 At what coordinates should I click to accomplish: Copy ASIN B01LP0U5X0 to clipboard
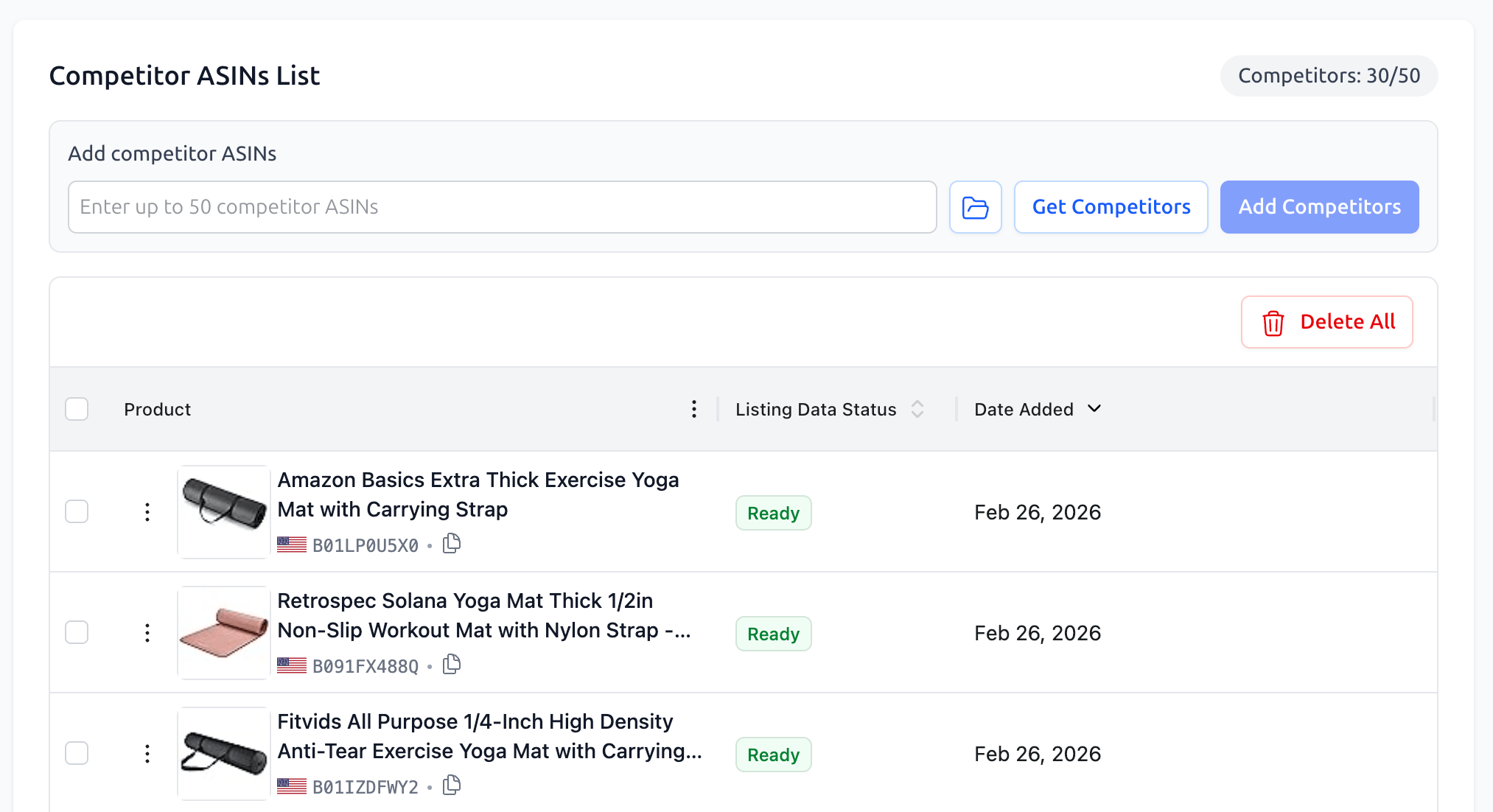pyautogui.click(x=451, y=544)
